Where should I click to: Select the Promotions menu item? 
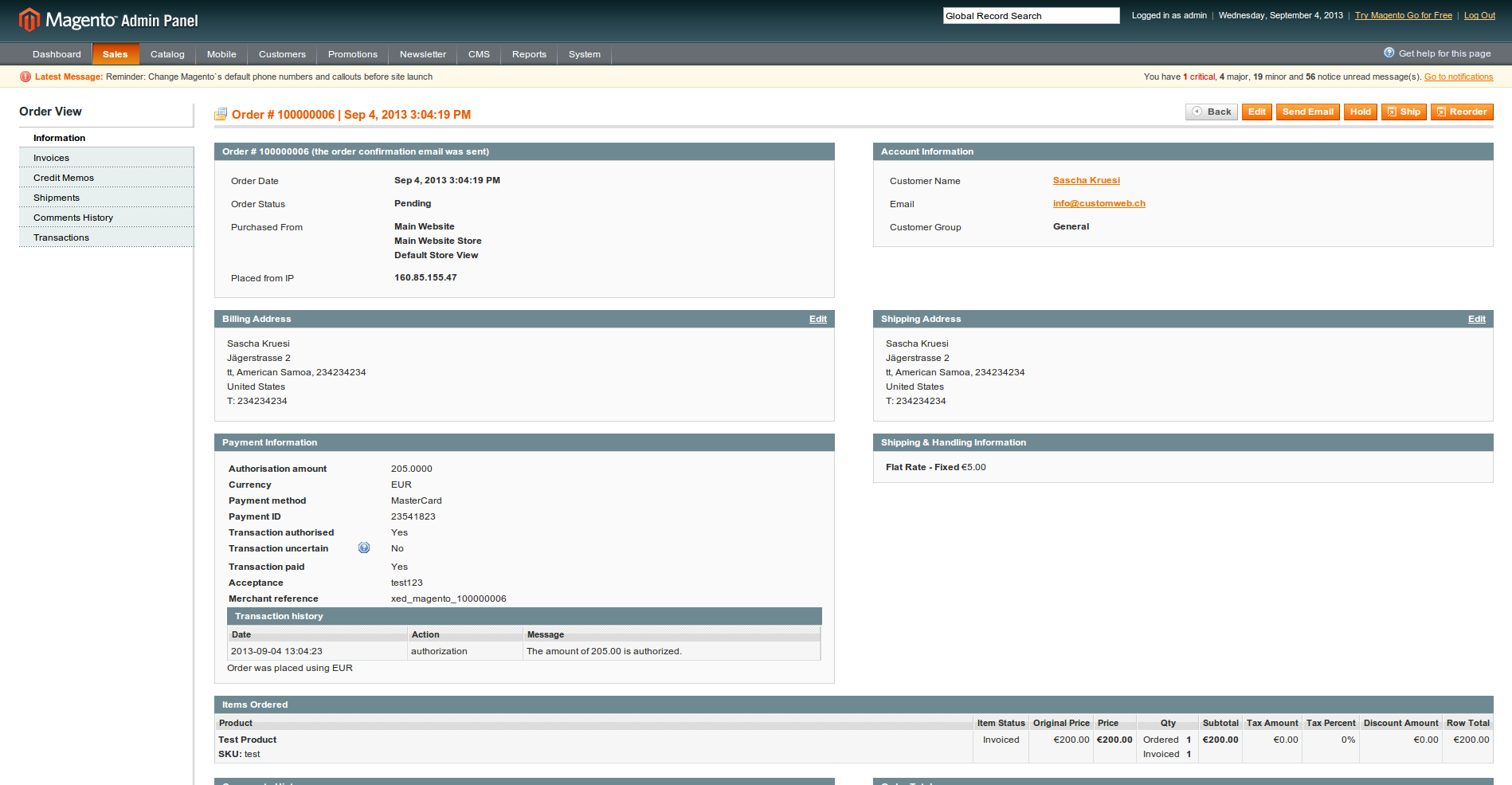pyautogui.click(x=352, y=54)
